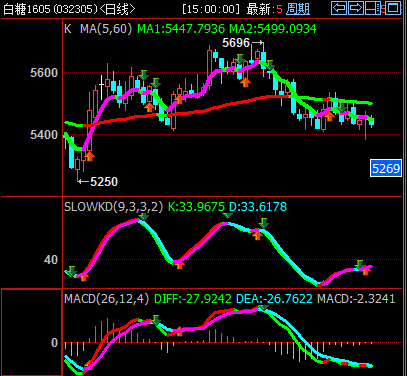Click the MA1:5447.7936 value text

click(x=181, y=29)
